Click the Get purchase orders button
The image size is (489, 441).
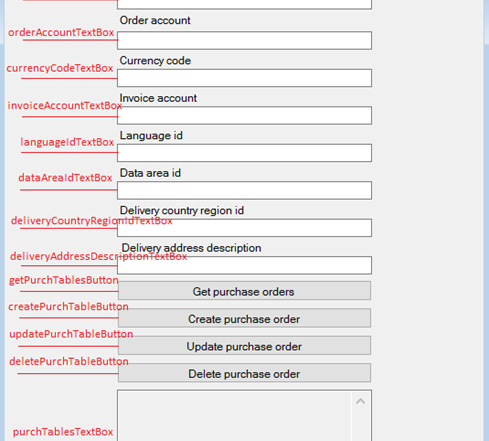point(244,291)
